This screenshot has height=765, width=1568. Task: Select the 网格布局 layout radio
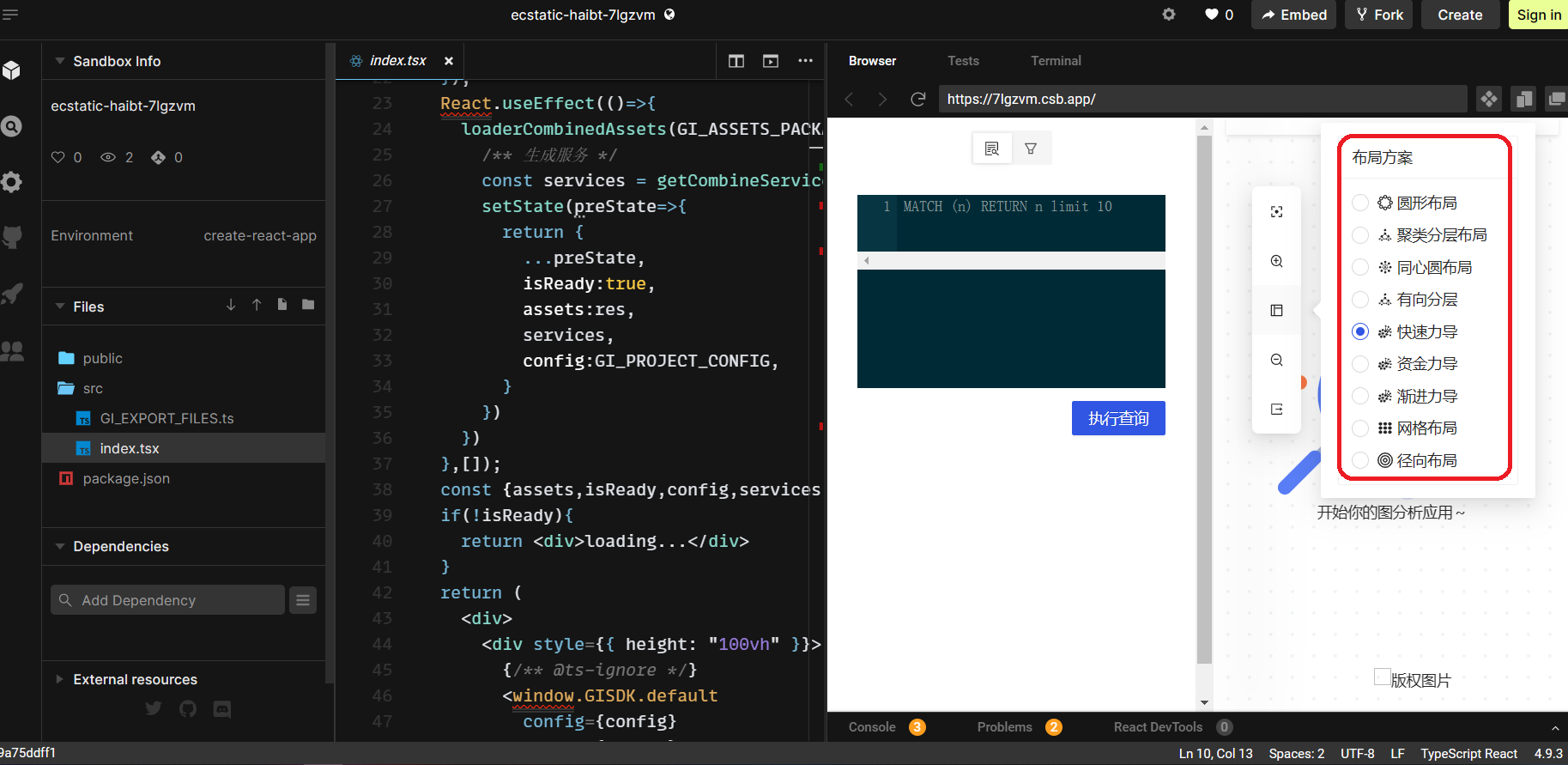(1360, 428)
